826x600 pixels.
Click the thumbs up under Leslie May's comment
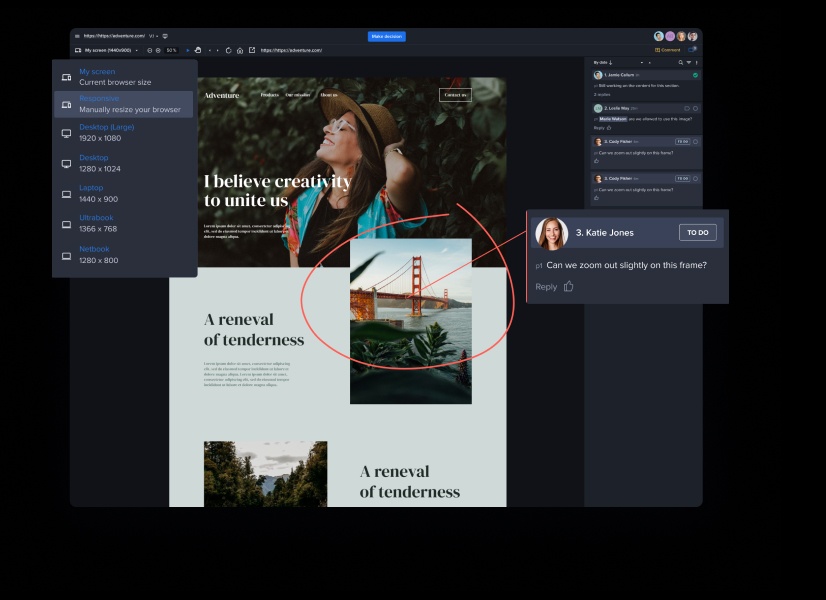point(609,128)
